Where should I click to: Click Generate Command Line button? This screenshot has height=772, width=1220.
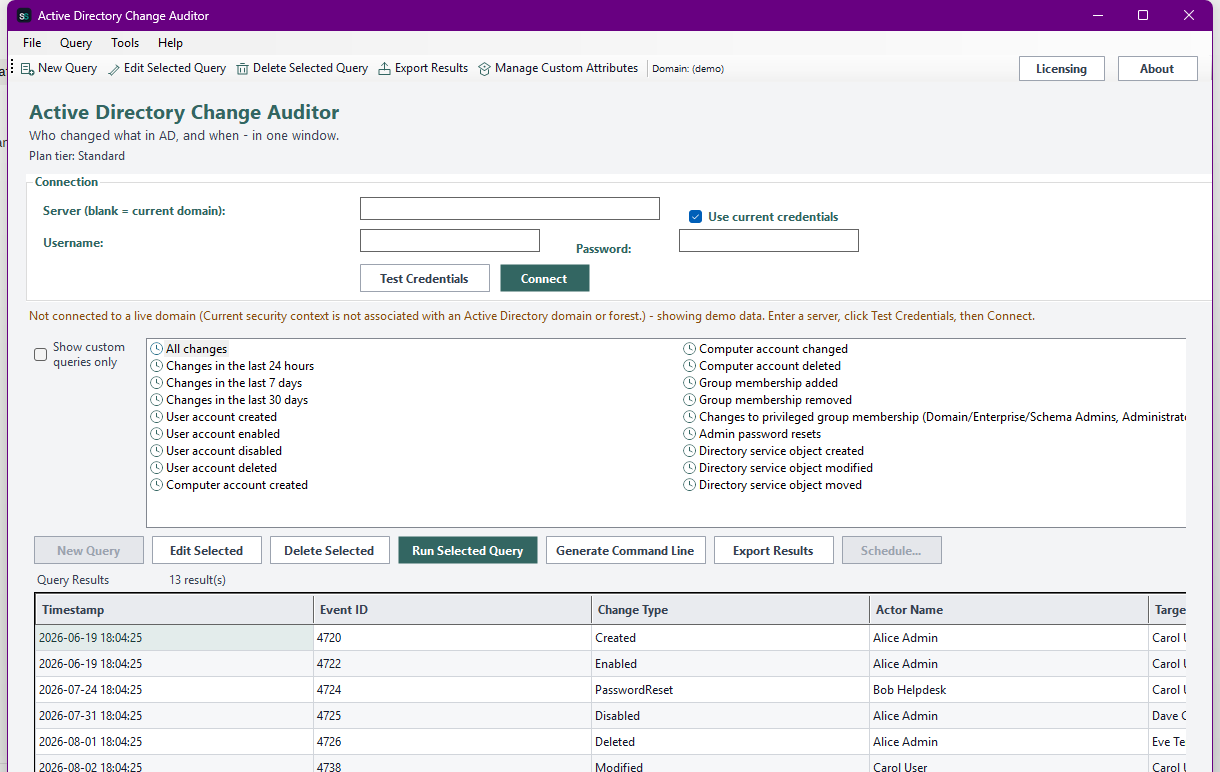(625, 550)
